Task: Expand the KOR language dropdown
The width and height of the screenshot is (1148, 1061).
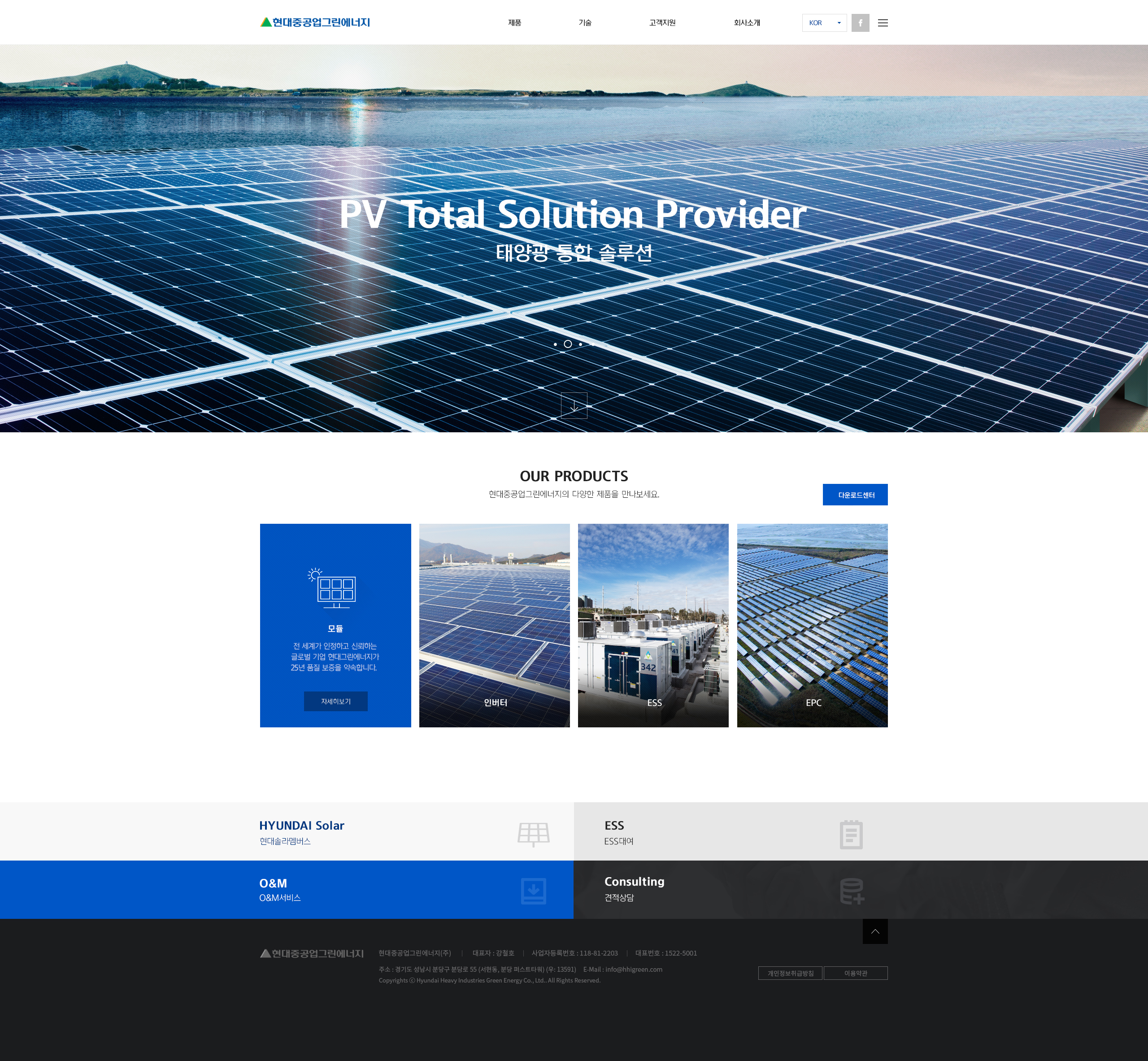Action: [824, 23]
